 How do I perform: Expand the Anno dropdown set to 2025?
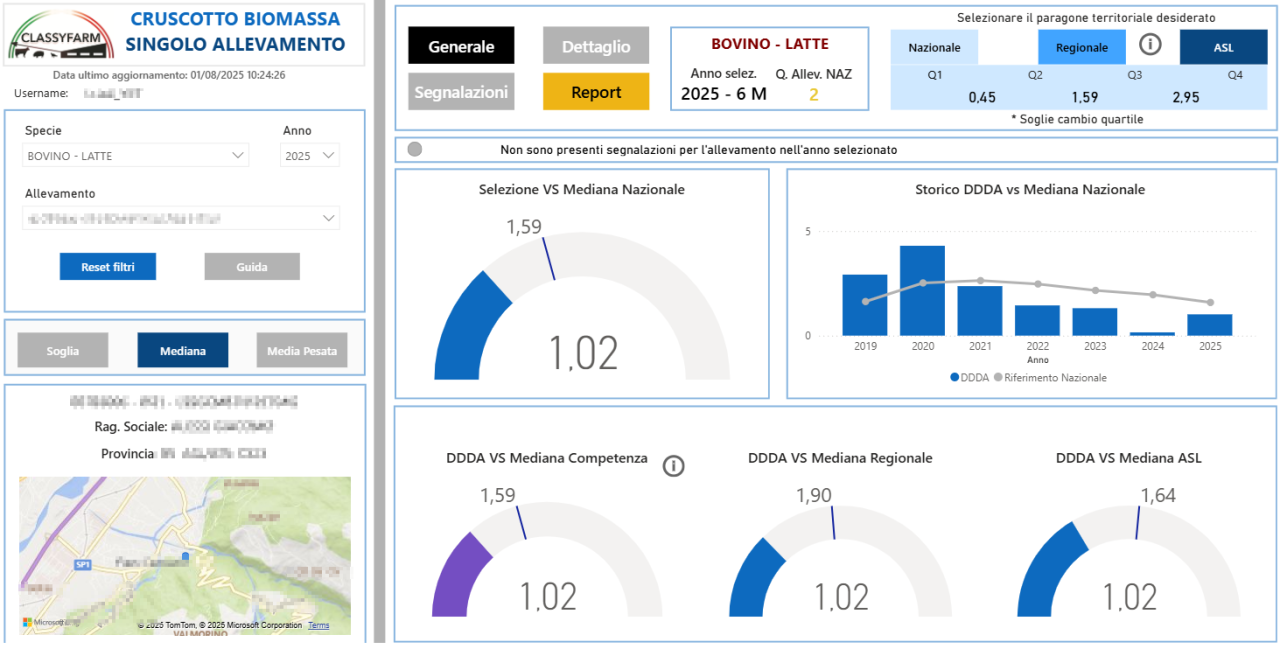pyautogui.click(x=310, y=156)
